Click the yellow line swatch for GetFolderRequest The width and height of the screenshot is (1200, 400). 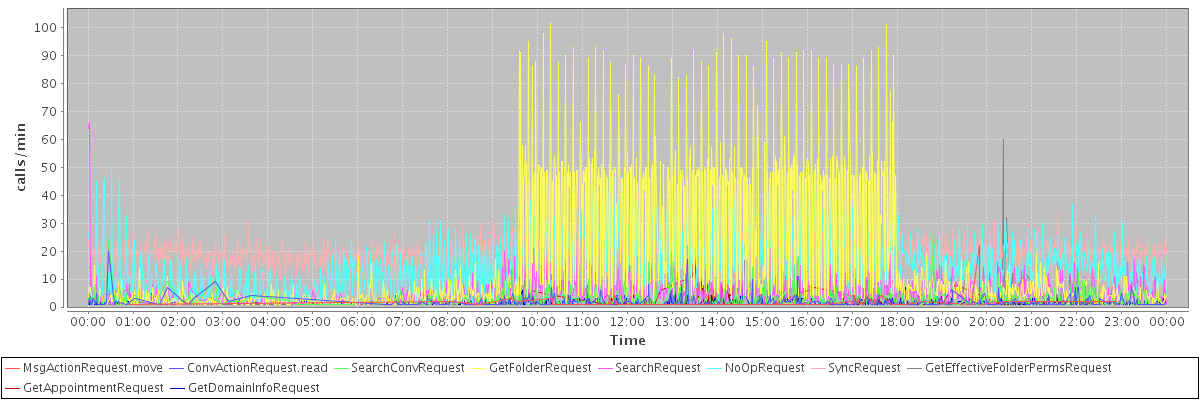[x=478, y=368]
